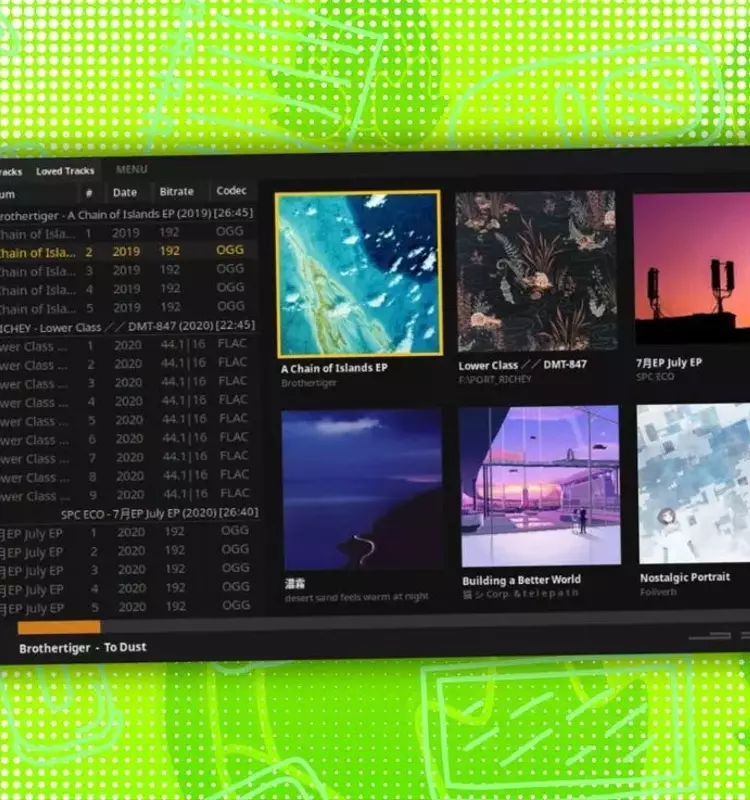The width and height of the screenshot is (750, 800).
Task: Click the 'Lower Class // DMT-847' title caption
Action: pos(522,365)
